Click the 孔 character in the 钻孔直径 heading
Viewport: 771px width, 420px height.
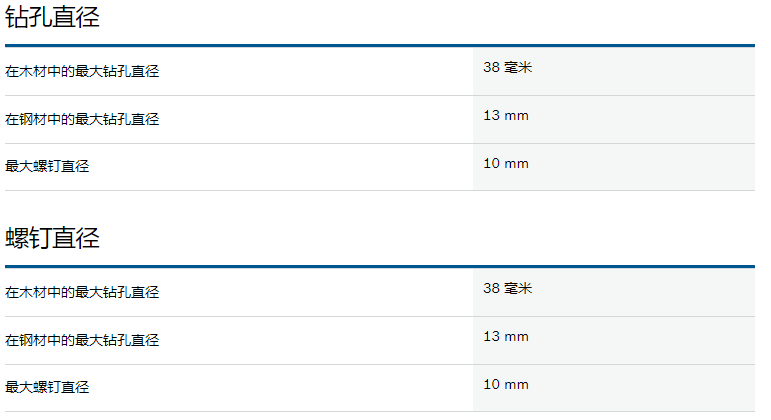click(40, 17)
